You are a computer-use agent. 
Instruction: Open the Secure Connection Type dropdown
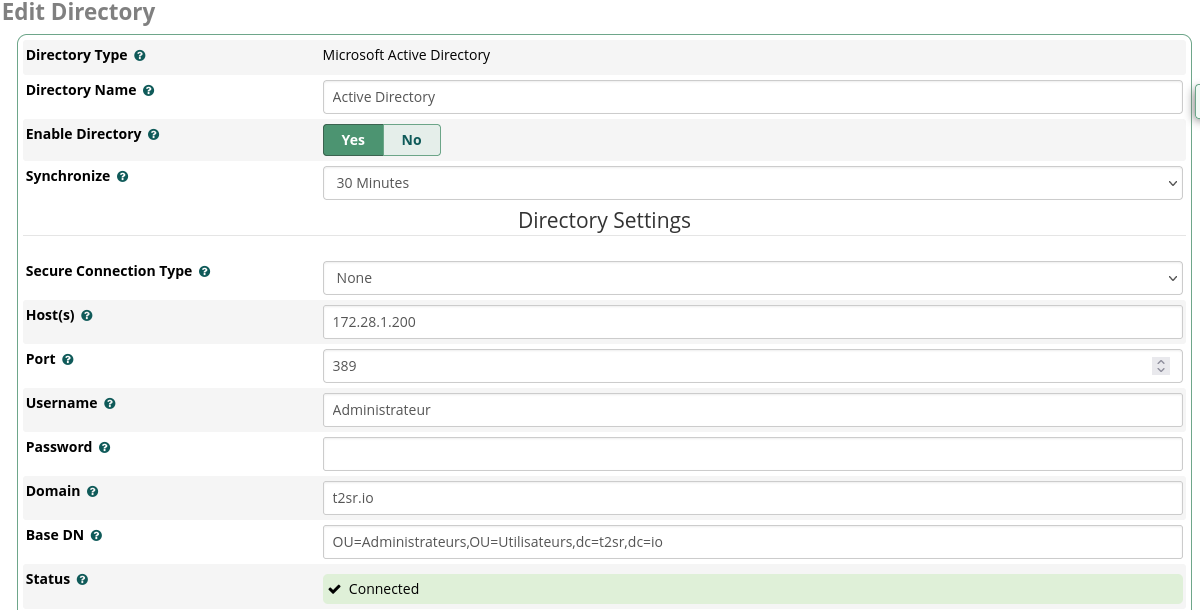tap(753, 278)
